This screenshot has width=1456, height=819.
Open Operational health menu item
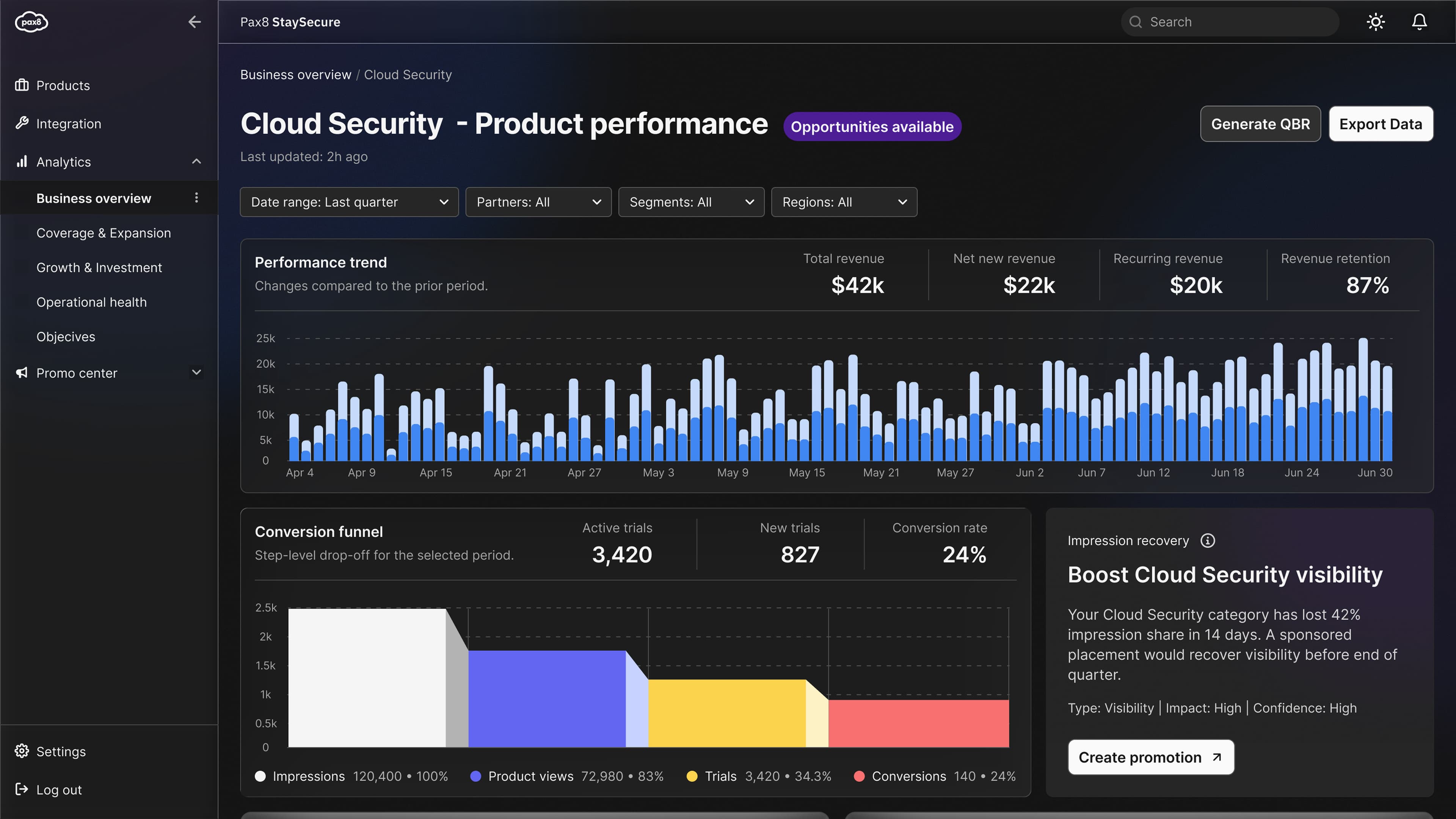point(91,302)
